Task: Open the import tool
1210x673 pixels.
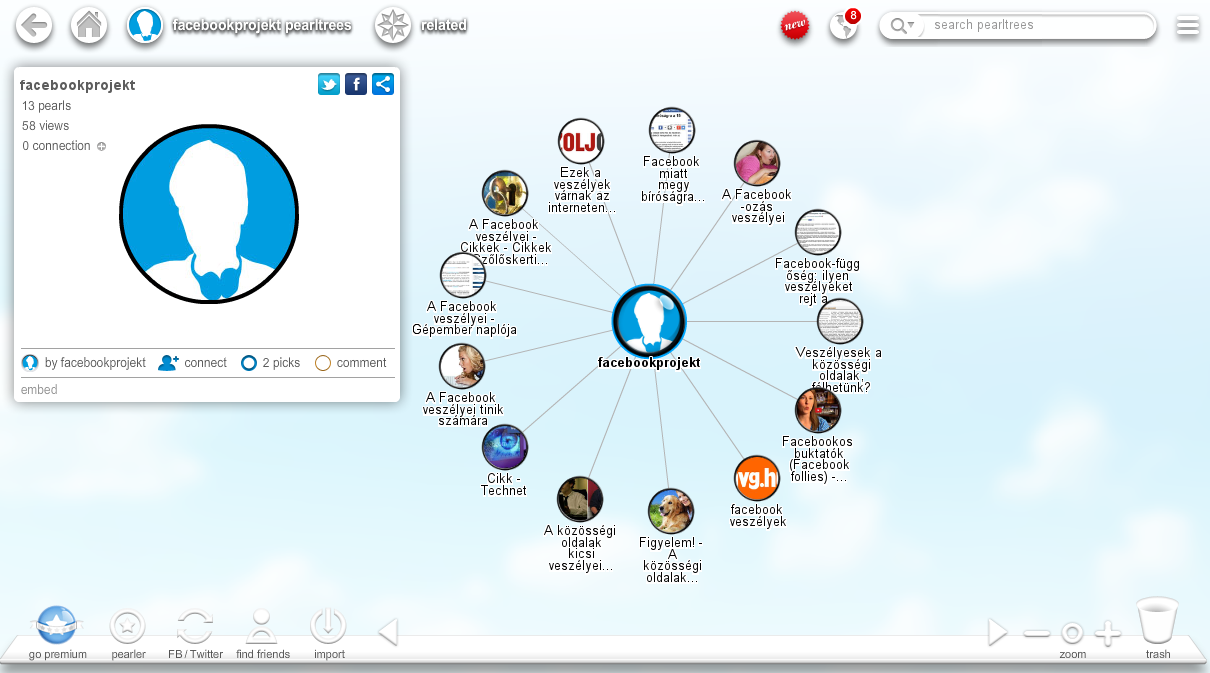Action: (328, 627)
